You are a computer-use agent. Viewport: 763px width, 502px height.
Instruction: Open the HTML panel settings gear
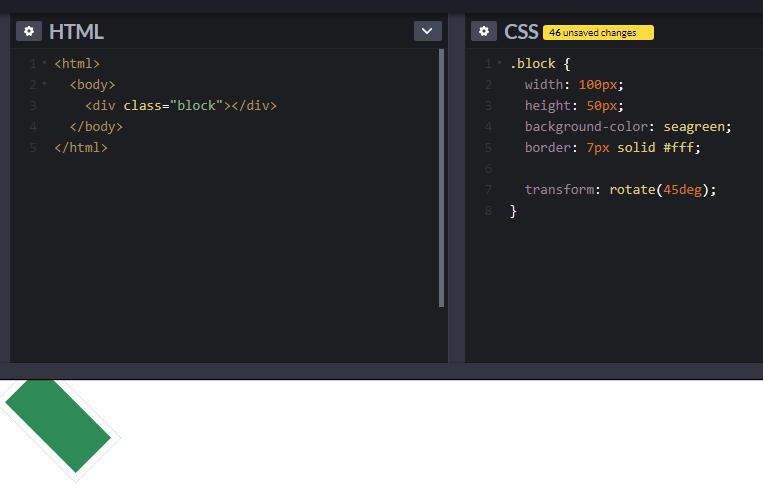point(29,31)
